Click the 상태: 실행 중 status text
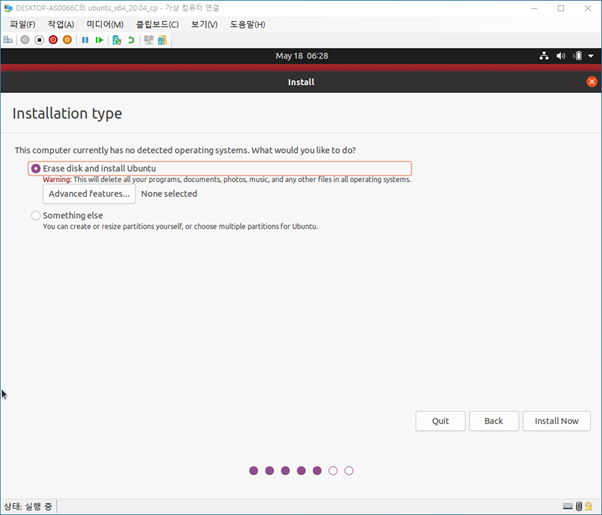Screen dimensions: 602x515 pyautogui.click(x=28, y=507)
